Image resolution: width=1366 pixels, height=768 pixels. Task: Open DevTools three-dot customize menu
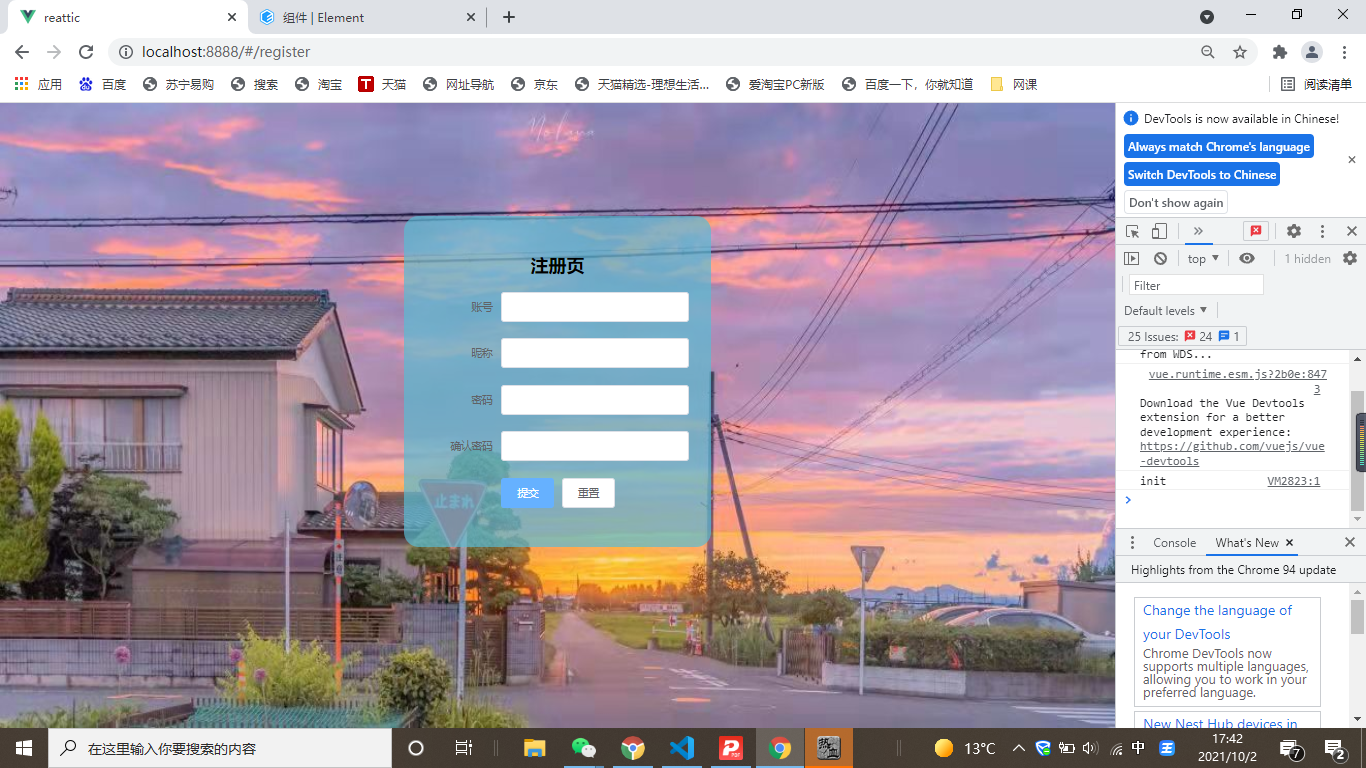tap(1322, 231)
